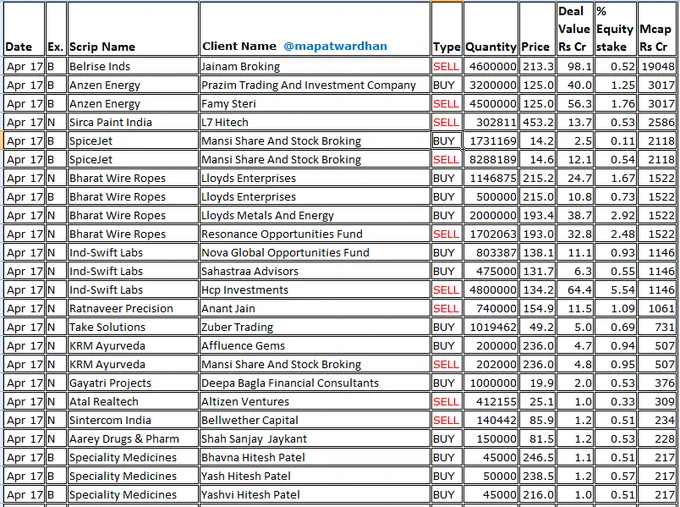Viewport: 680px width, 507px height.
Task: Click the 'Sahastraa Advisors' cell
Action: (315, 271)
